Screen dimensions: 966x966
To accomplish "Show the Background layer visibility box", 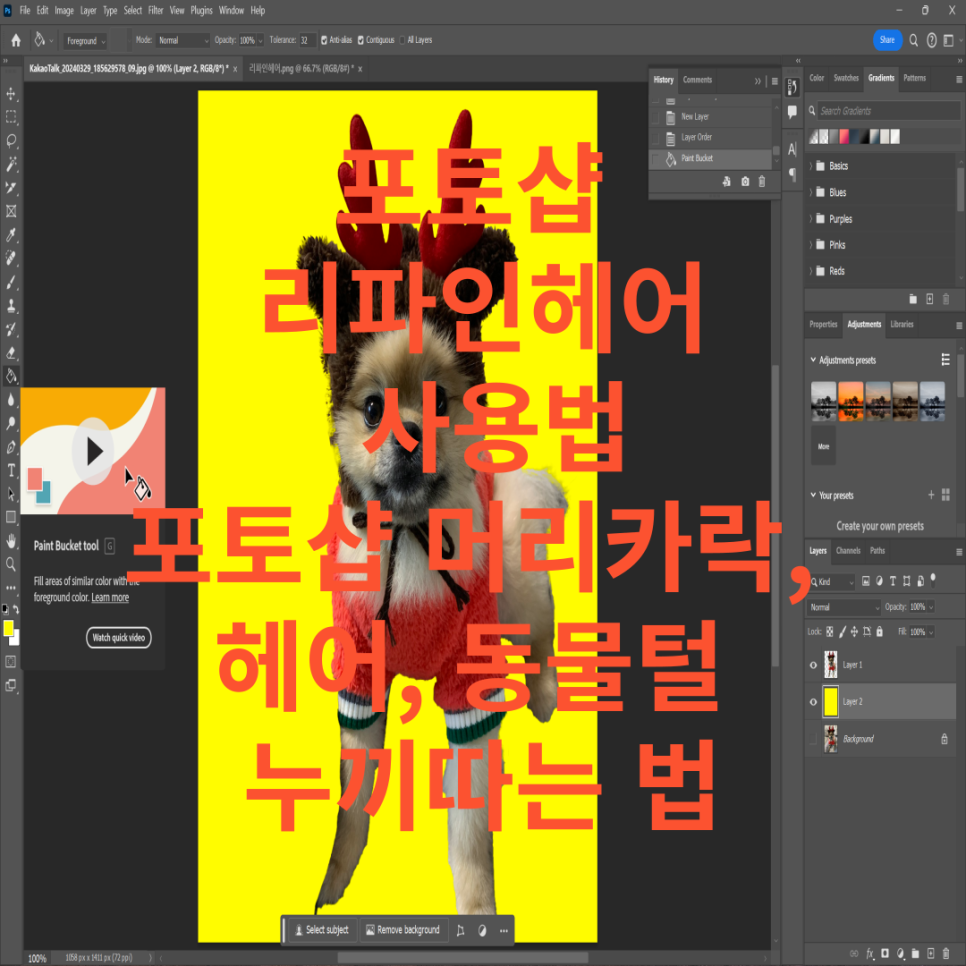I will click(813, 739).
